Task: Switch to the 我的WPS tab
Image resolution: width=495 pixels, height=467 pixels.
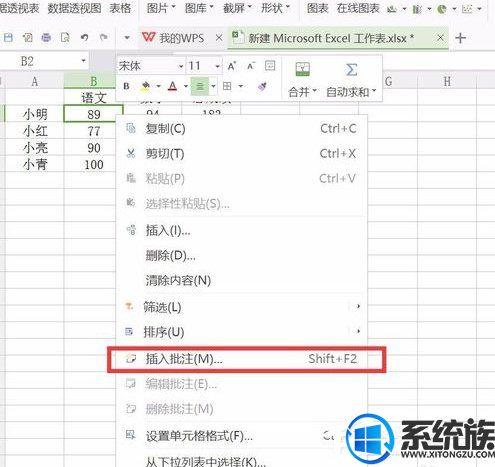Action: [x=173, y=38]
